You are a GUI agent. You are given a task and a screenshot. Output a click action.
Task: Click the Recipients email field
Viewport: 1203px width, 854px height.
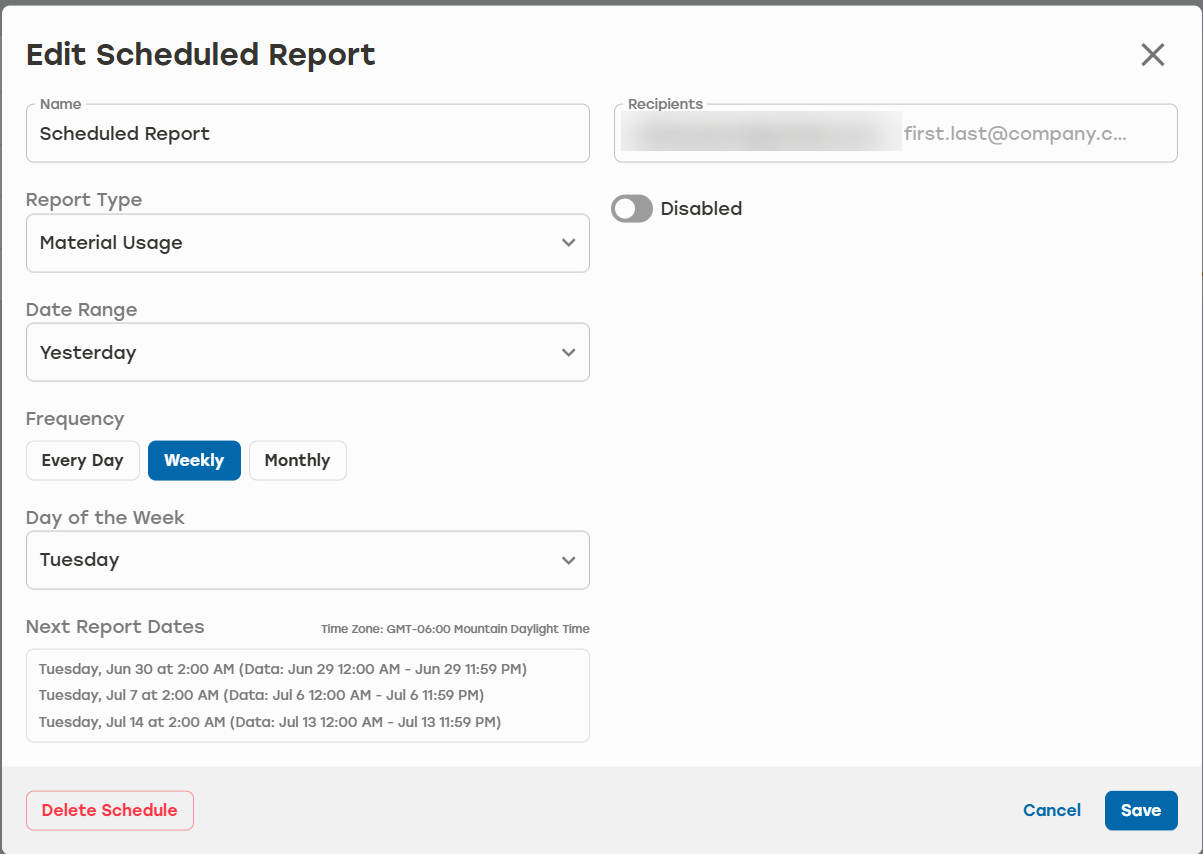(896, 133)
